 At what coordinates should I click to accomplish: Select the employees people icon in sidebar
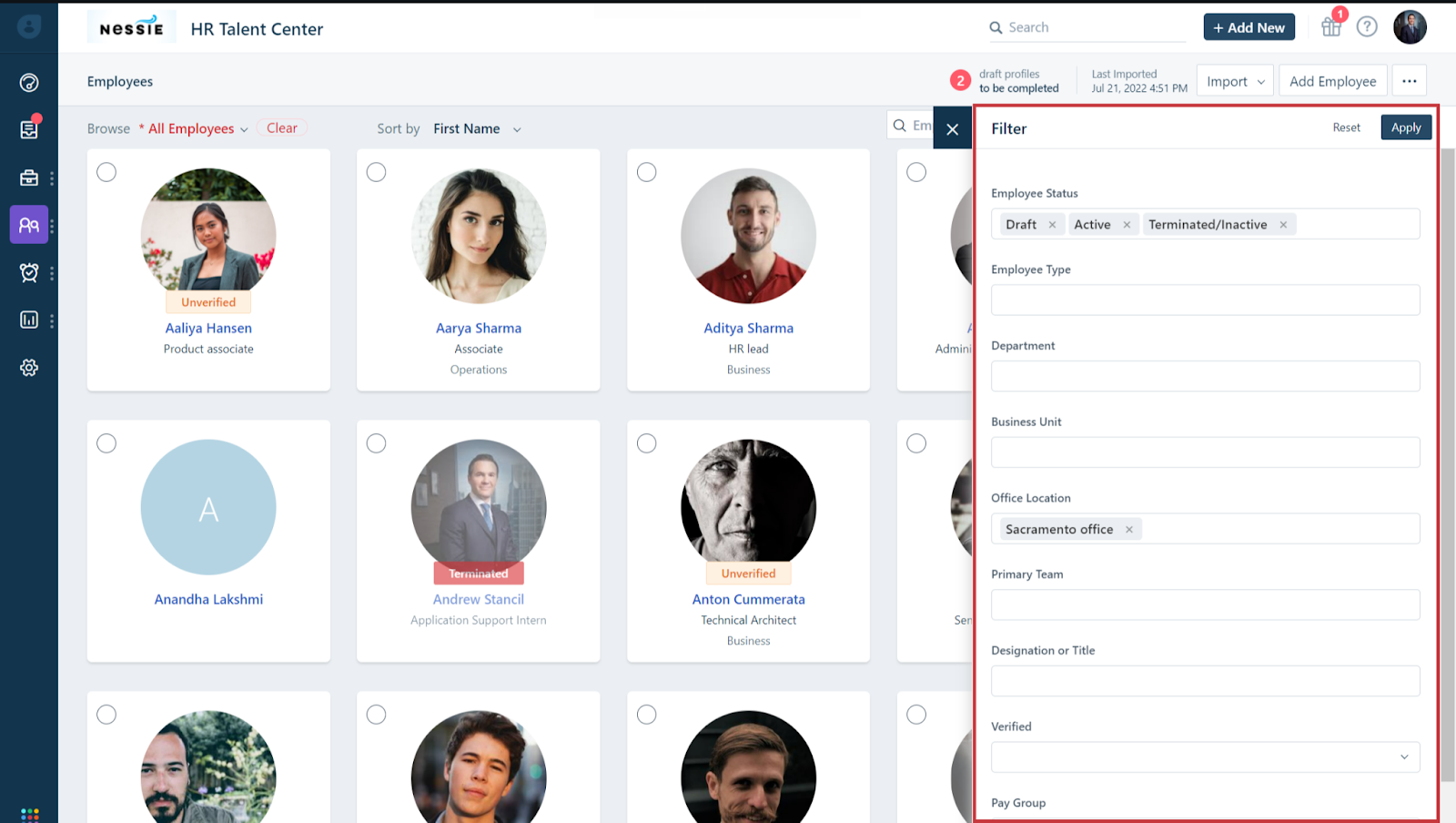(x=29, y=225)
